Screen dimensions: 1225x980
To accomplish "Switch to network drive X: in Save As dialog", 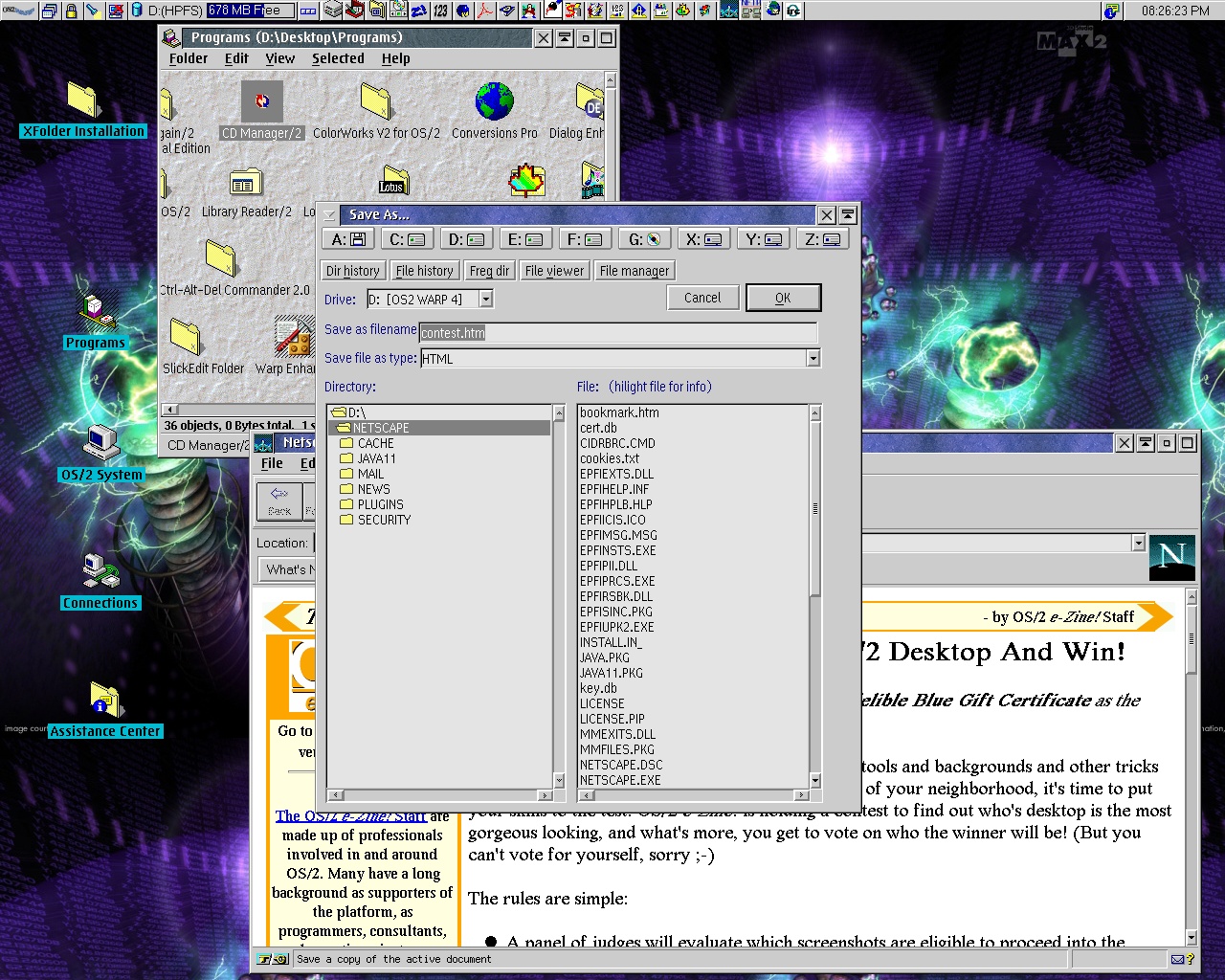I will click(703, 239).
